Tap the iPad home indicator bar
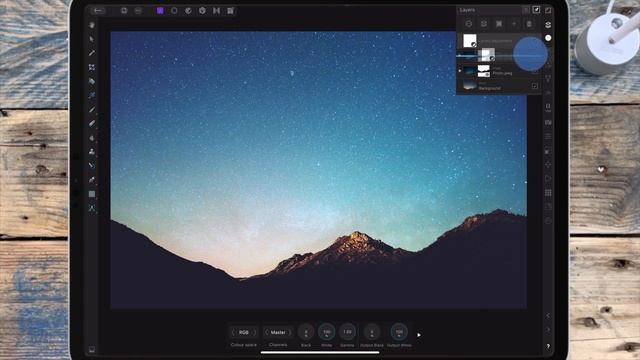 tap(320, 353)
